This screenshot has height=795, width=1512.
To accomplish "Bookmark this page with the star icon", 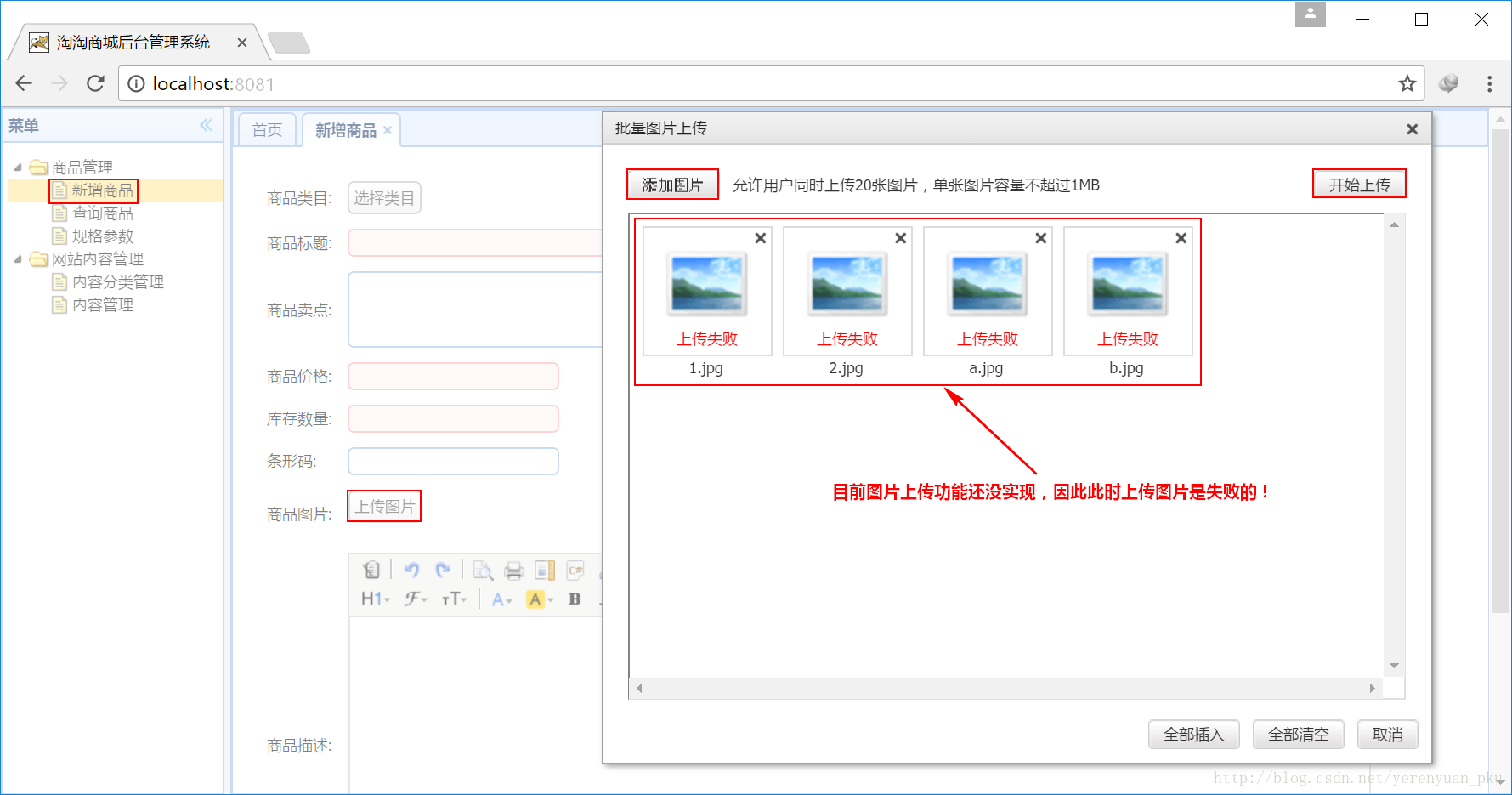I will coord(1407,83).
